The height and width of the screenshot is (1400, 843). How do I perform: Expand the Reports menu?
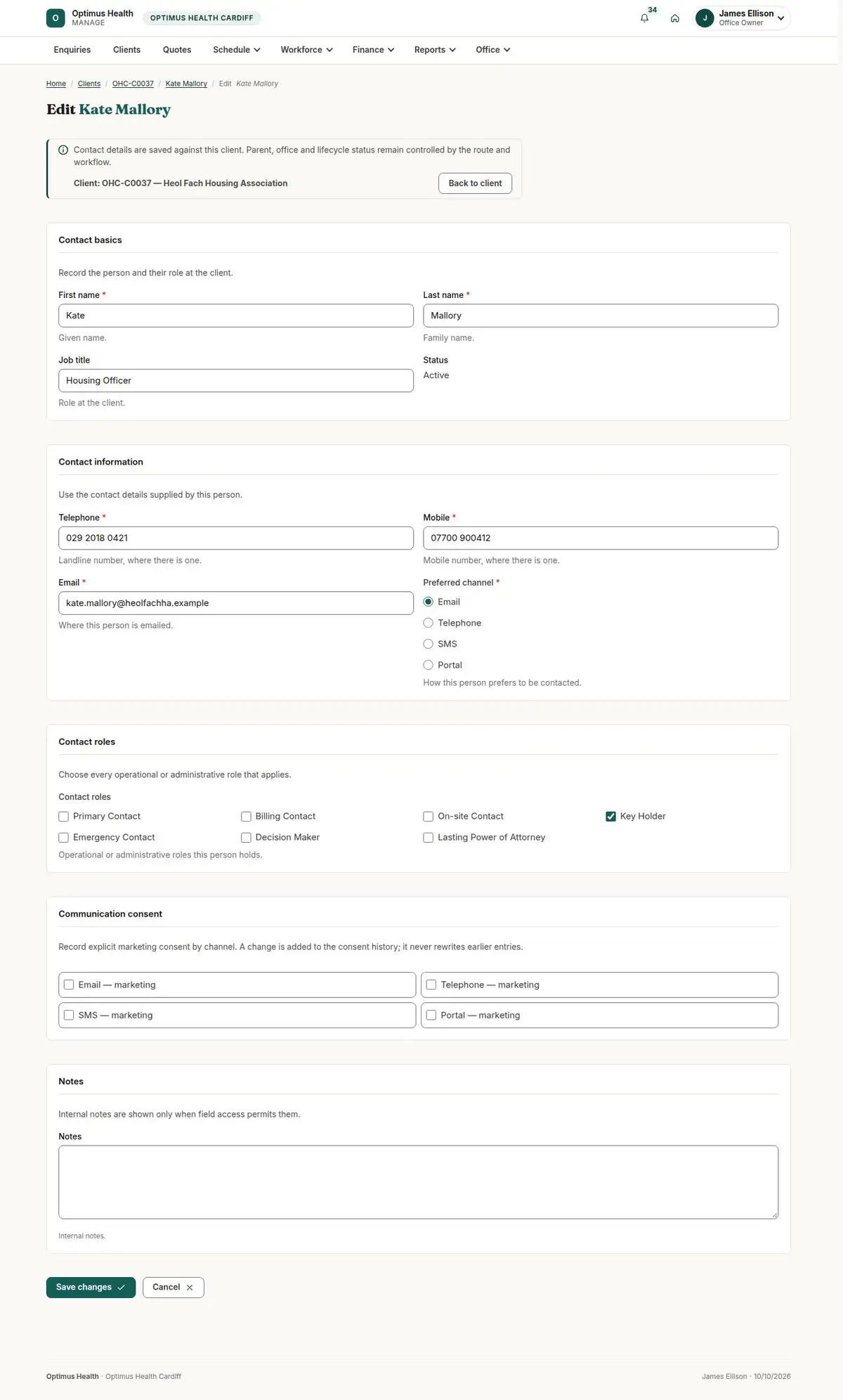tap(435, 50)
